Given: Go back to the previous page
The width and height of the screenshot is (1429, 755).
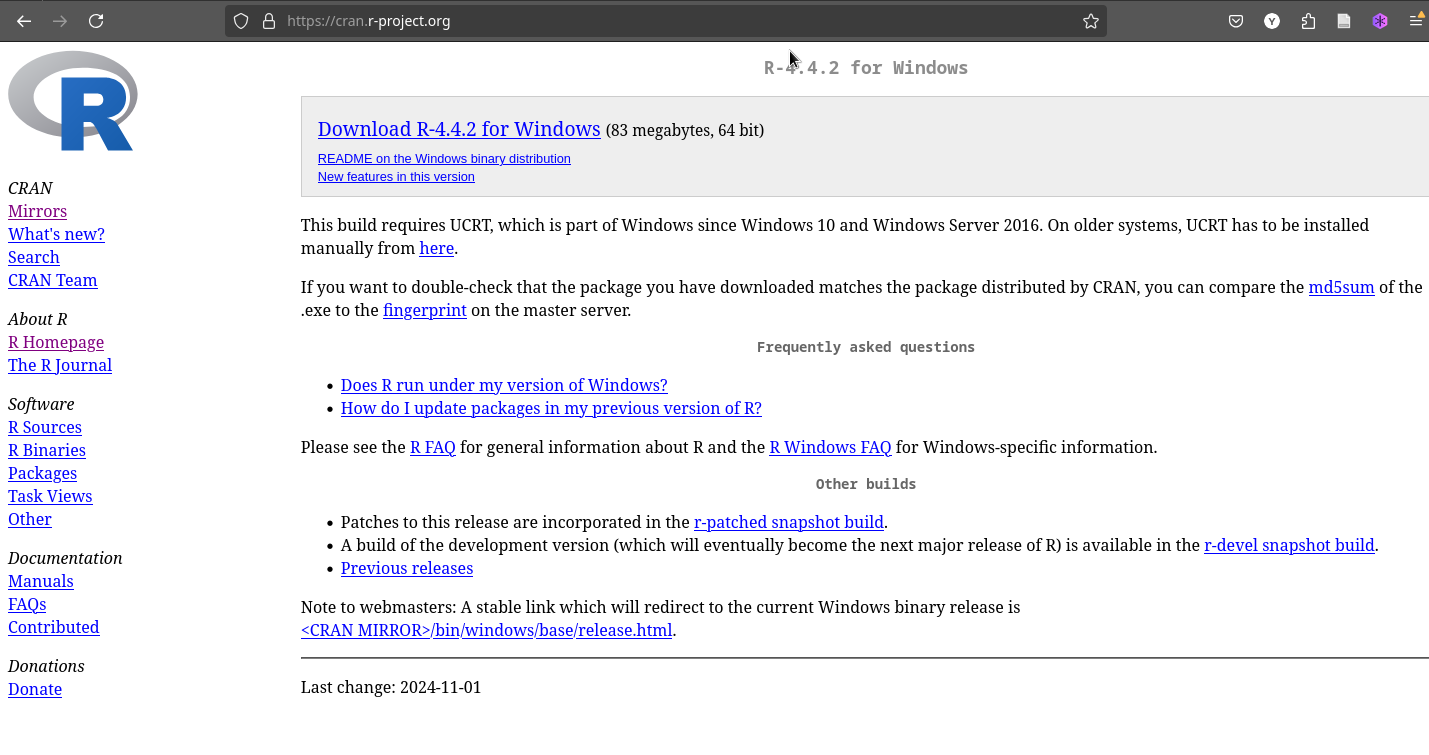Looking at the screenshot, I should click(24, 21).
